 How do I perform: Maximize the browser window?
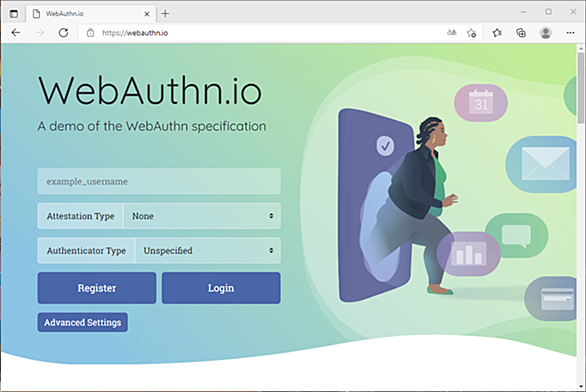tap(548, 12)
